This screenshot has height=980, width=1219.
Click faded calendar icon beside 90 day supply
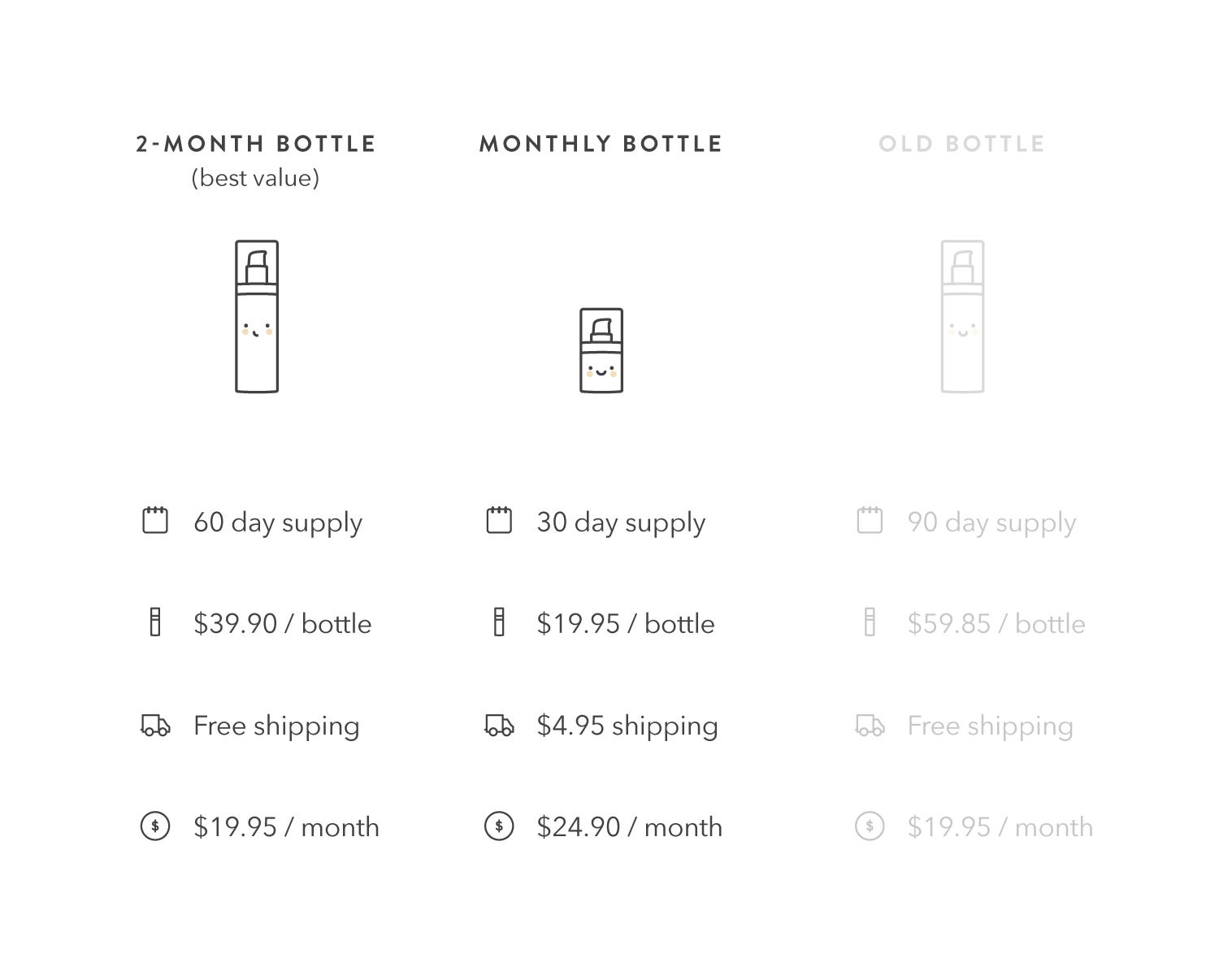[x=870, y=520]
